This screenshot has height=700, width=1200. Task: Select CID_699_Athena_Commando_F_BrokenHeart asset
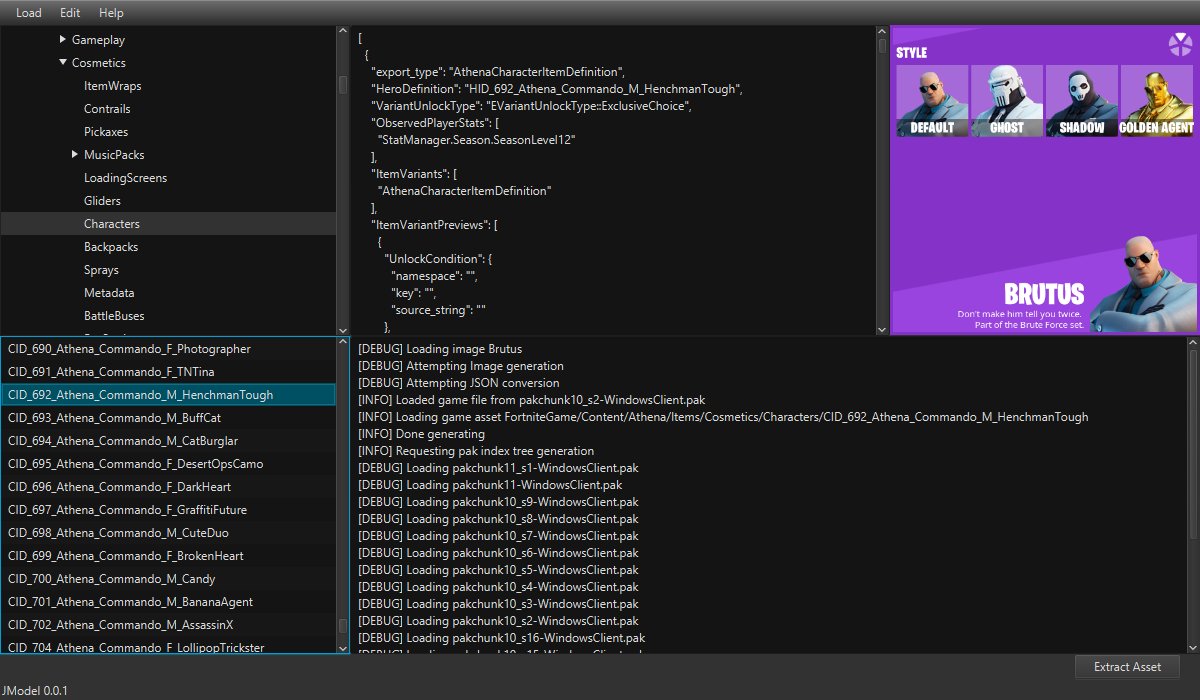pos(168,556)
